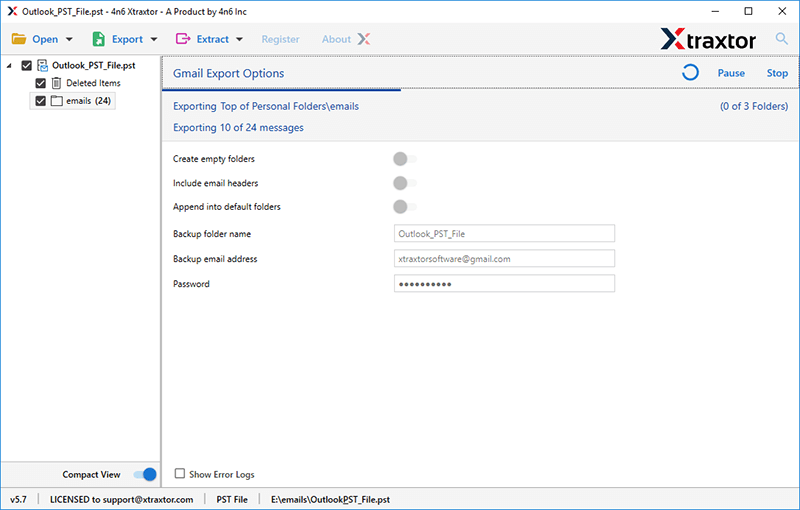Click the spinning progress indicator

690,72
